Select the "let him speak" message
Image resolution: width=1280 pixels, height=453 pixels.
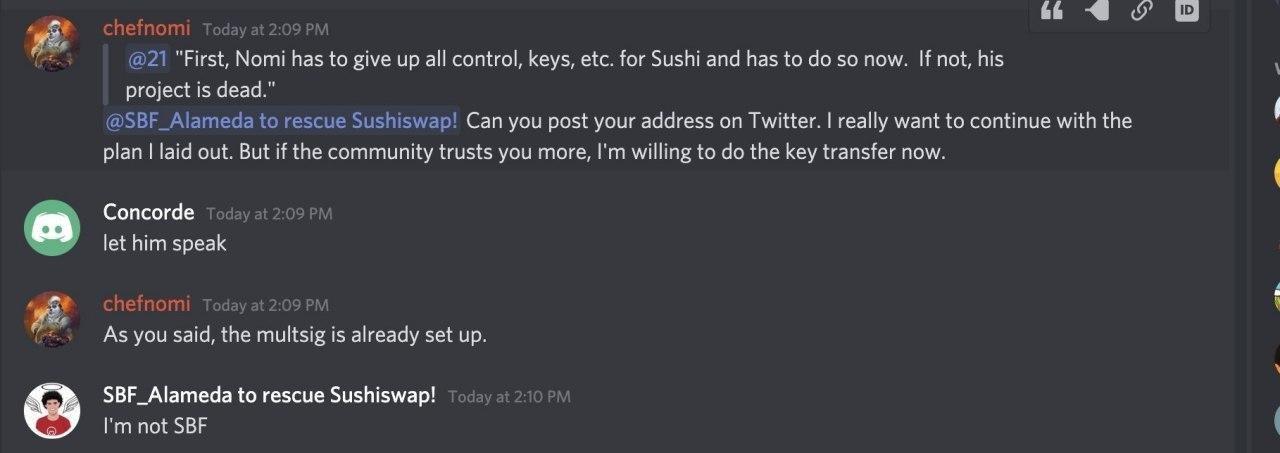point(165,243)
